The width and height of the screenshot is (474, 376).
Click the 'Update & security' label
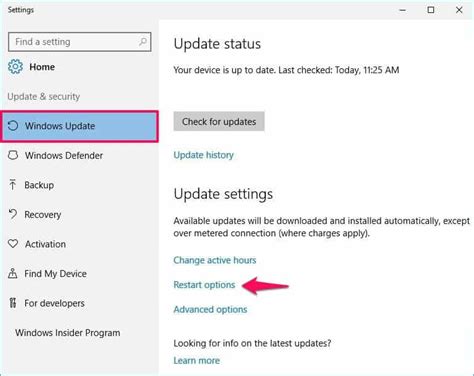coord(44,96)
